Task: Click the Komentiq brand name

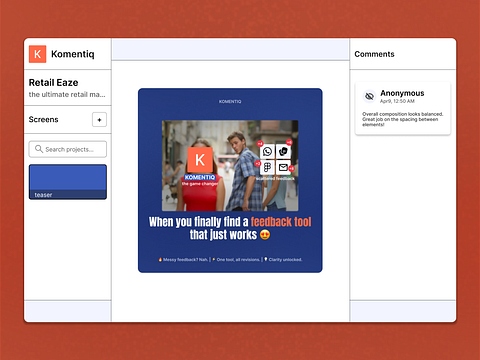Action: (x=73, y=54)
